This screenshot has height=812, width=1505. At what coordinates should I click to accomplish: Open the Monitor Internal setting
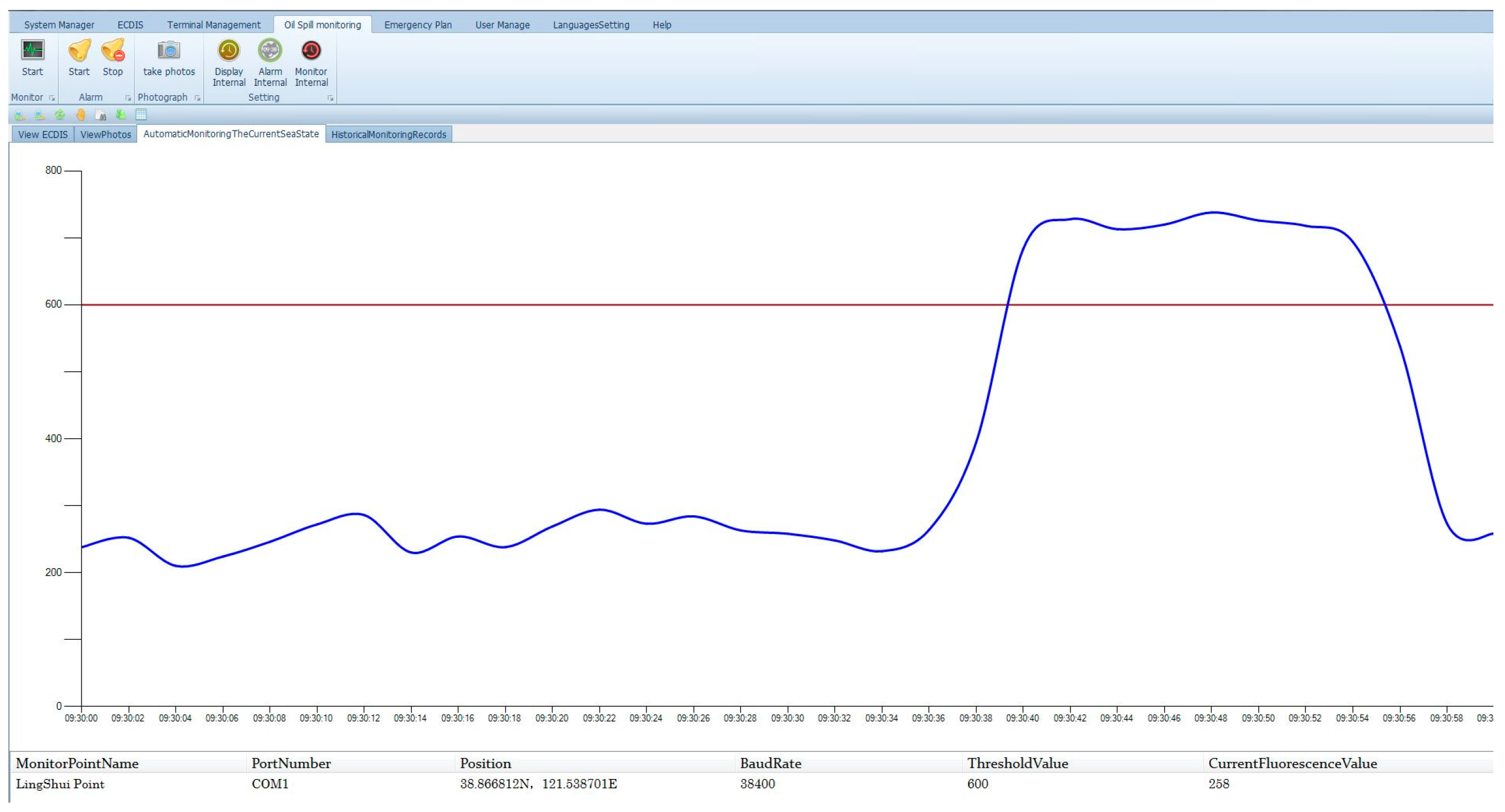pos(311,51)
